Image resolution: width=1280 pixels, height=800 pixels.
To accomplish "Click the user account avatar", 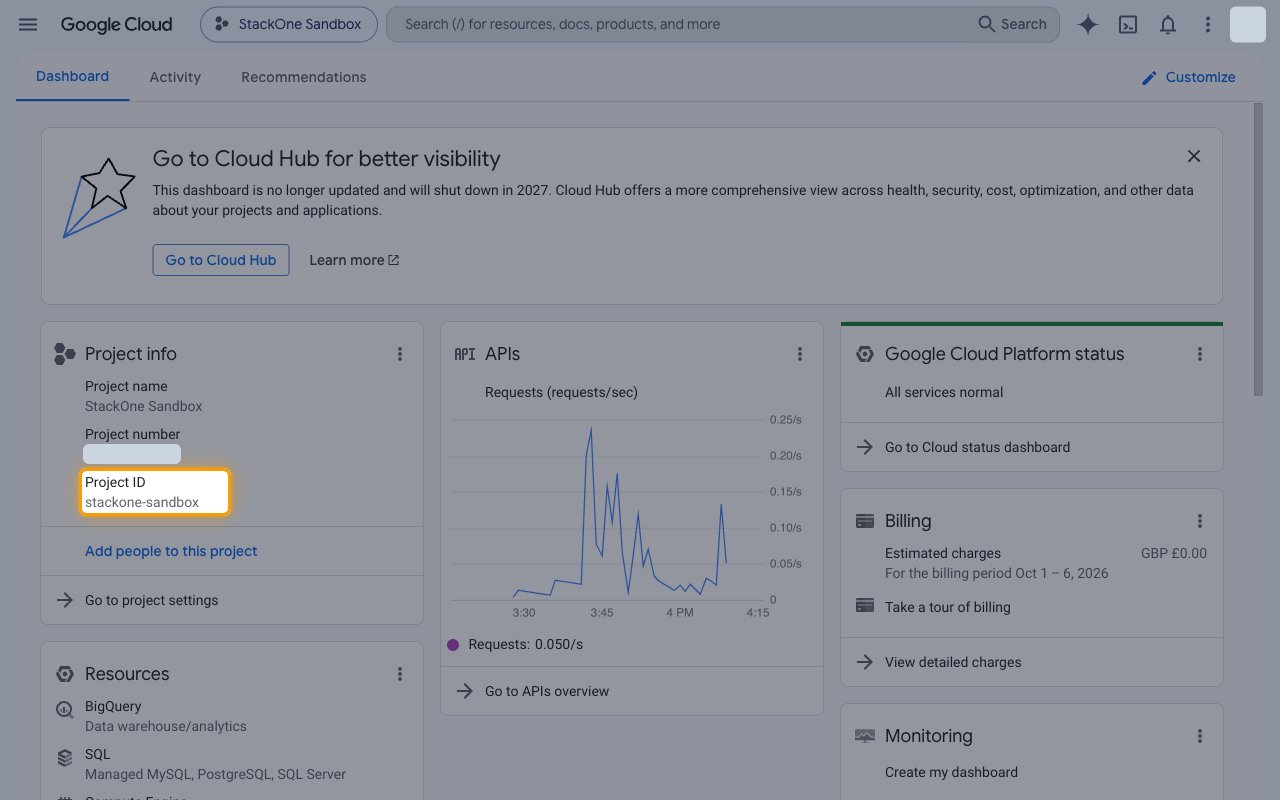I will (x=1248, y=24).
